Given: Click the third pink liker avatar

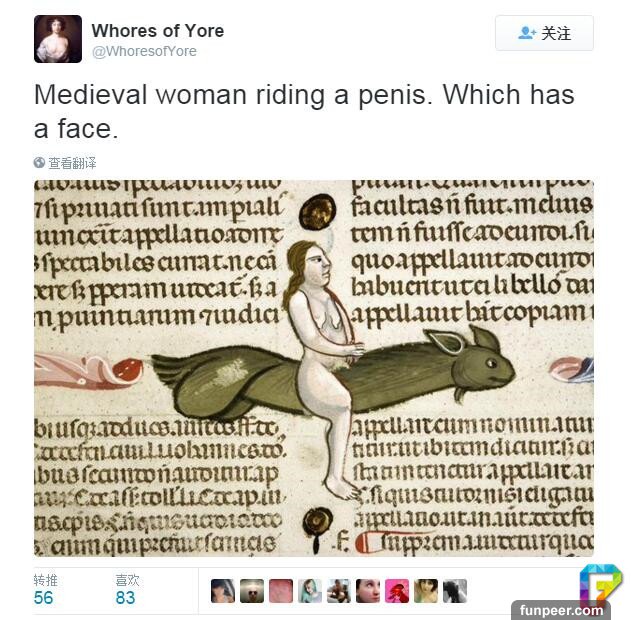Looking at the screenshot, I should (281, 591).
